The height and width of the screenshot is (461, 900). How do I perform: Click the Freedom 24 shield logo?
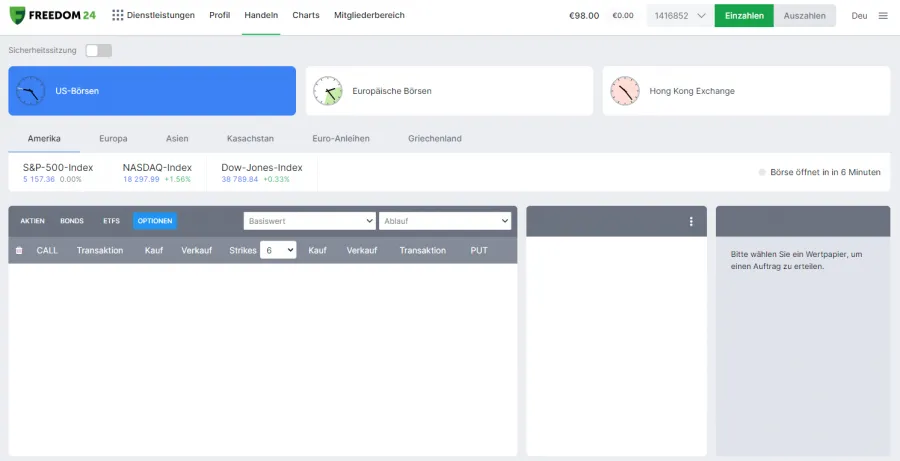[x=17, y=16]
